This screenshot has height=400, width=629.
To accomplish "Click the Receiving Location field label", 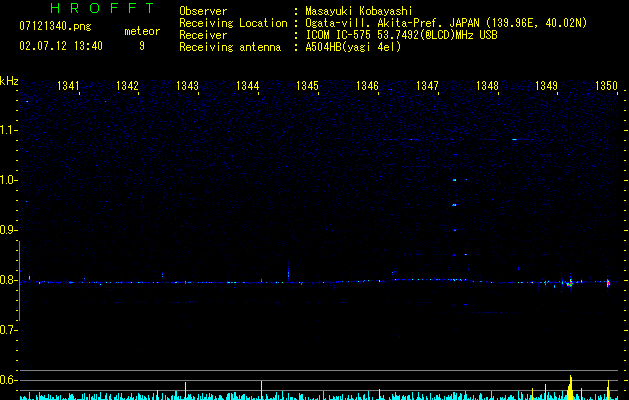I will tap(233, 23).
